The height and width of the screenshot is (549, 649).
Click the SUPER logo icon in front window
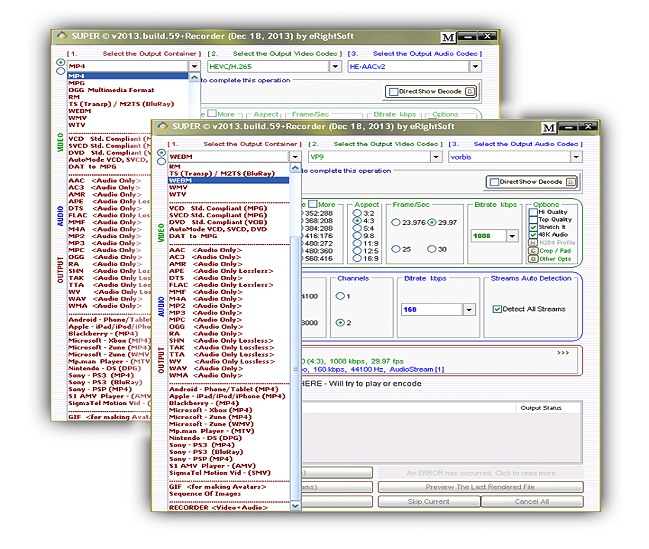tap(162, 126)
